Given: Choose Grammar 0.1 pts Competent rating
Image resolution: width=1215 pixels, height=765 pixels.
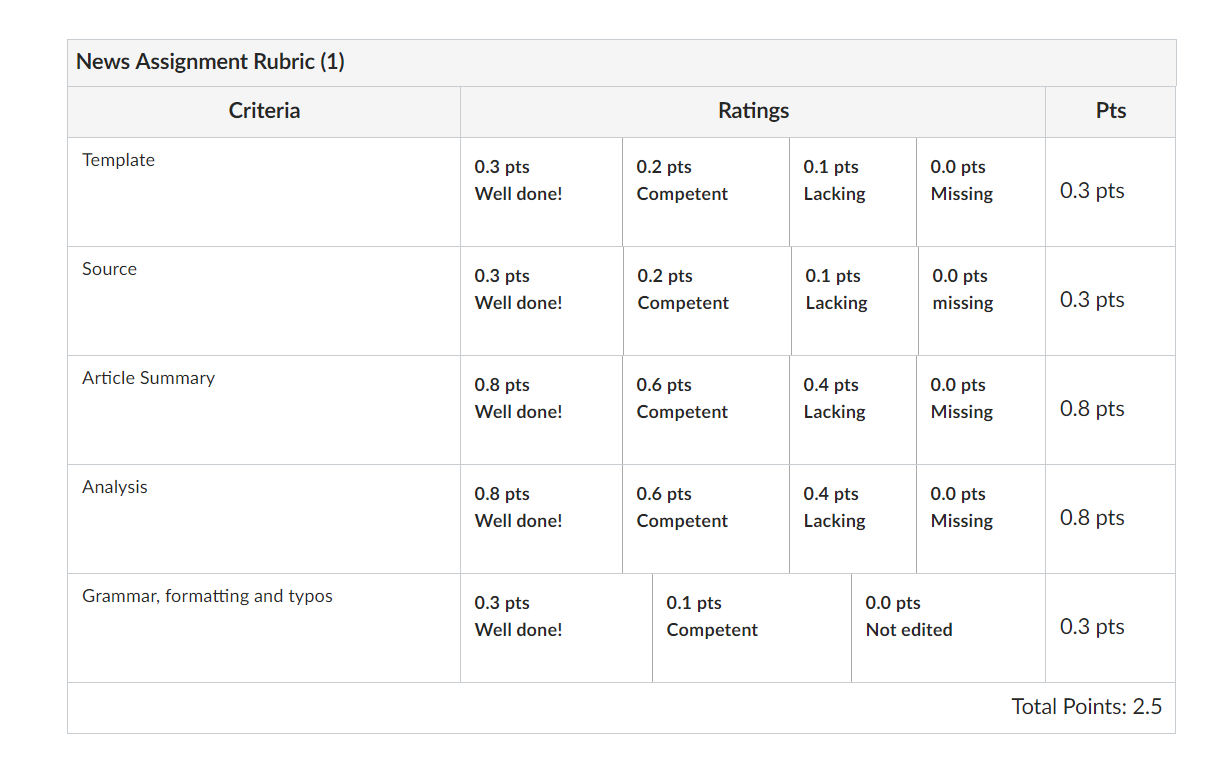Looking at the screenshot, I should point(751,628).
